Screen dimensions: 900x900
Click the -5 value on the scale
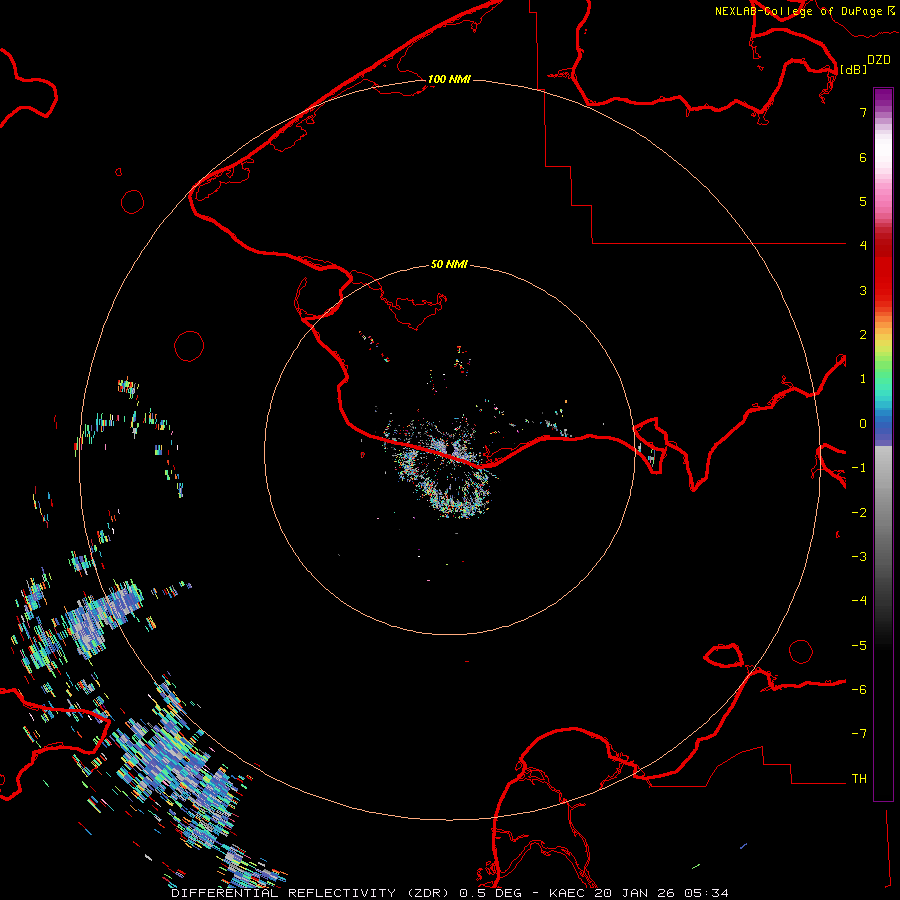859,646
